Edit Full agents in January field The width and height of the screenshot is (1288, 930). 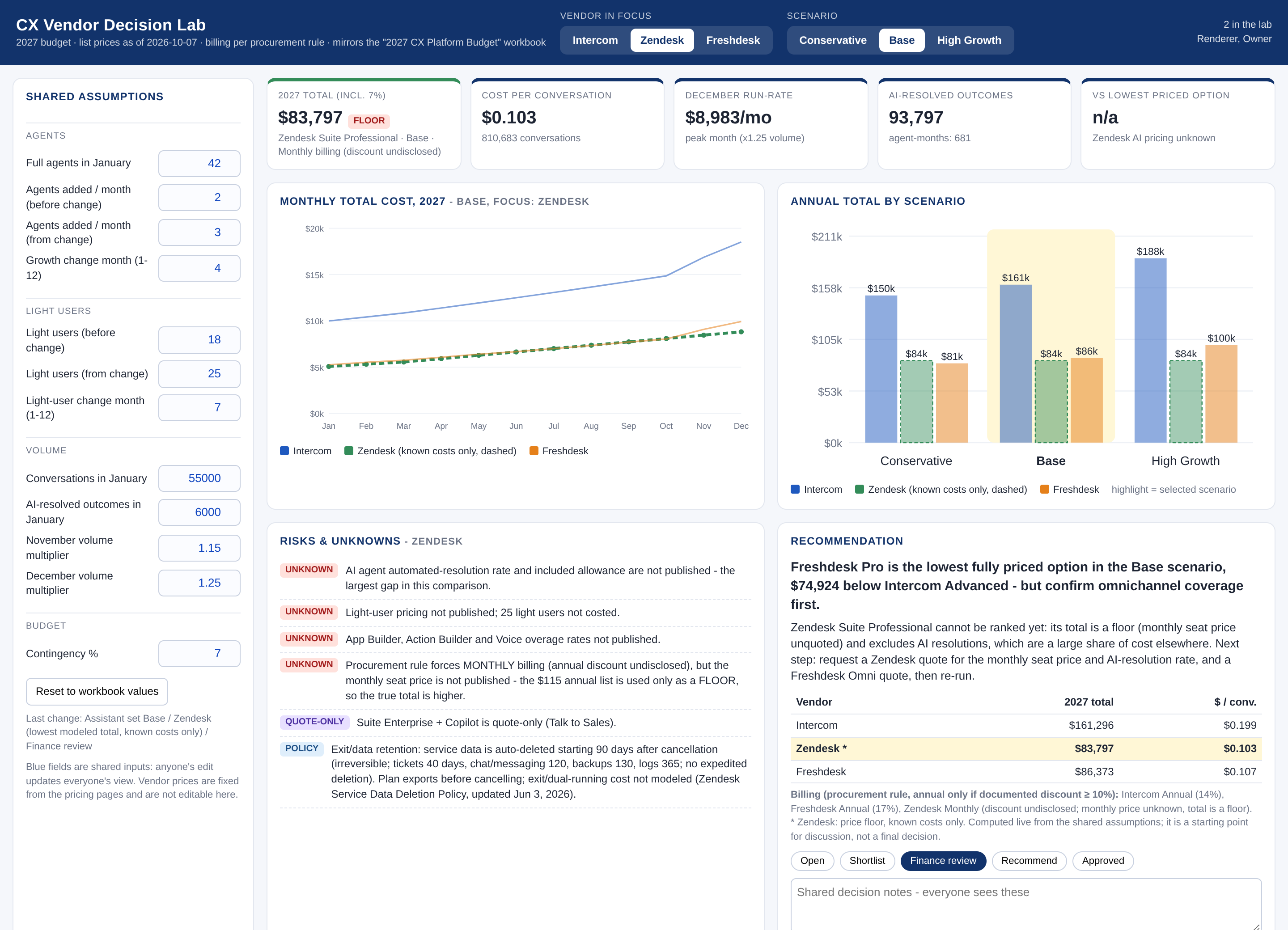tap(199, 164)
